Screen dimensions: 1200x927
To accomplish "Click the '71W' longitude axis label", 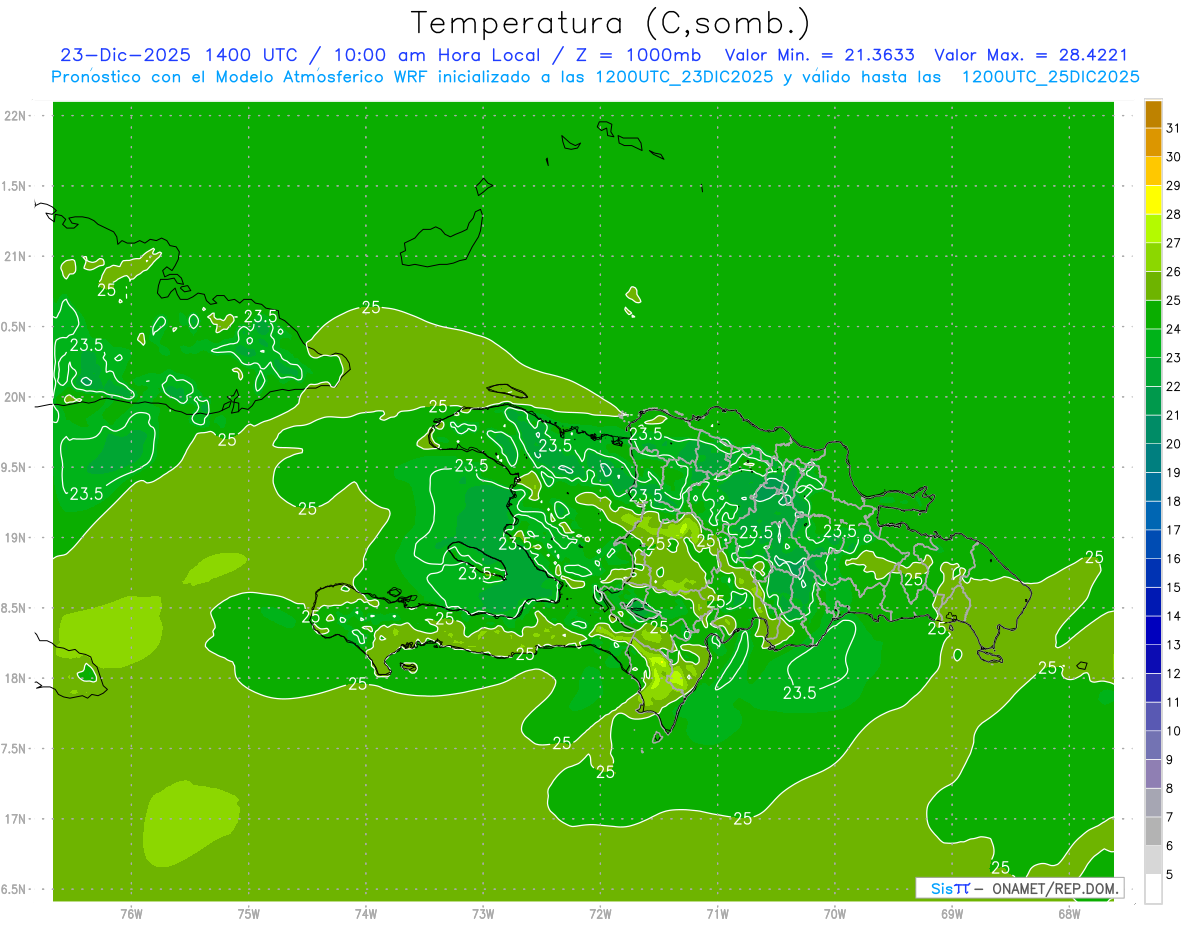I will (x=718, y=914).
